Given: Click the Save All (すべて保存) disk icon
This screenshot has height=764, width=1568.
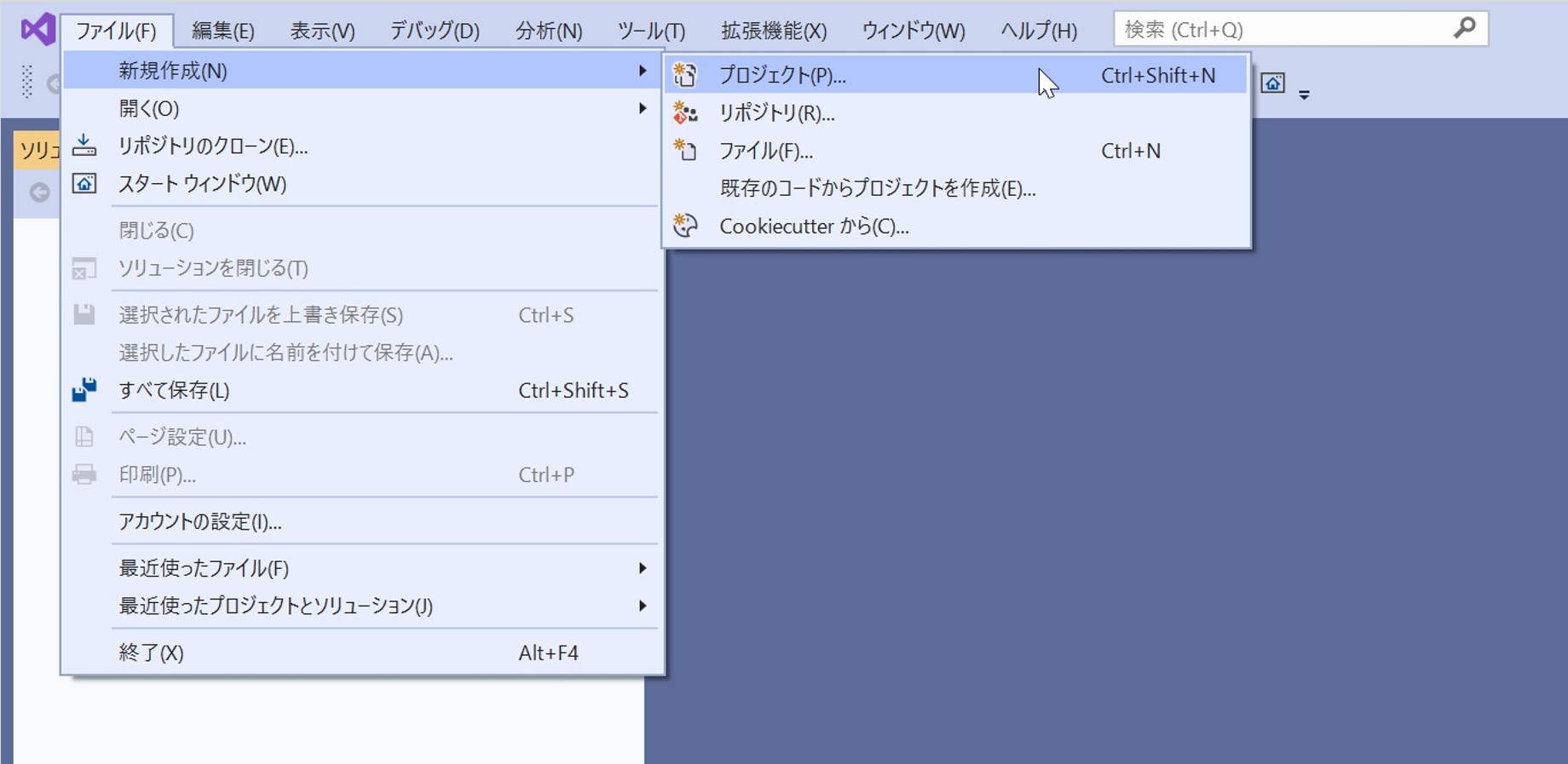Looking at the screenshot, I should tap(84, 390).
